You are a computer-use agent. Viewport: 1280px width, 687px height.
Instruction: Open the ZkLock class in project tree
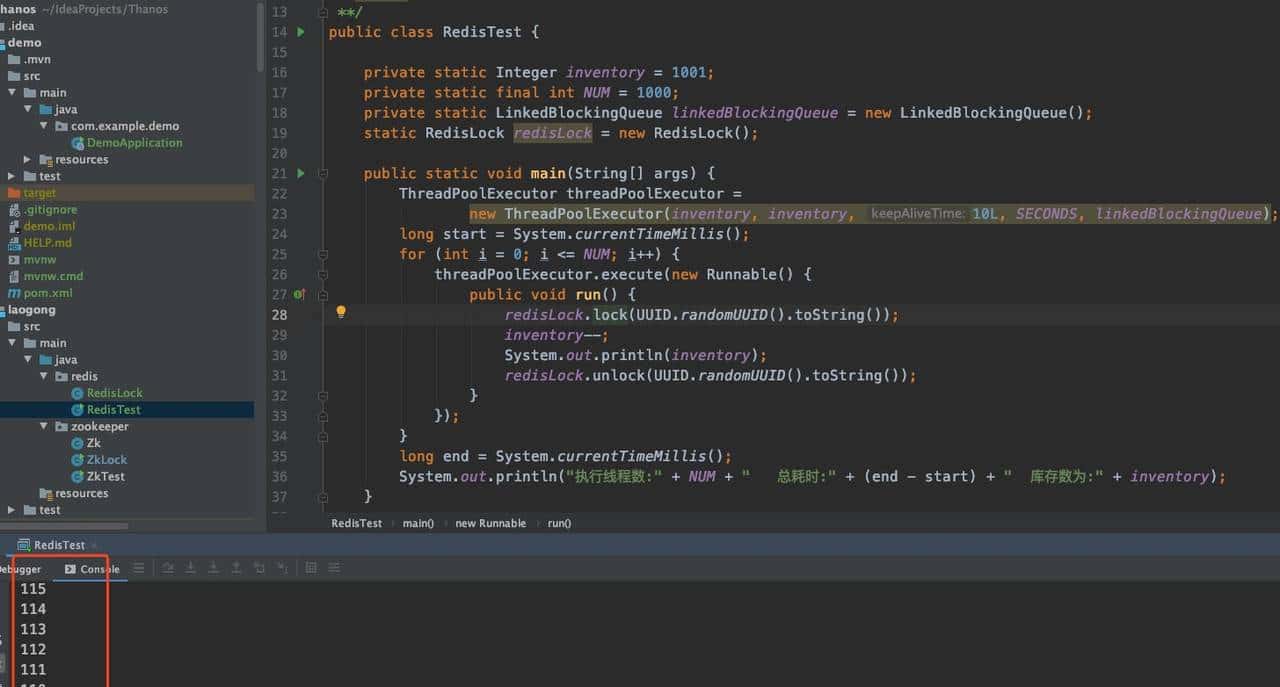[106, 460]
